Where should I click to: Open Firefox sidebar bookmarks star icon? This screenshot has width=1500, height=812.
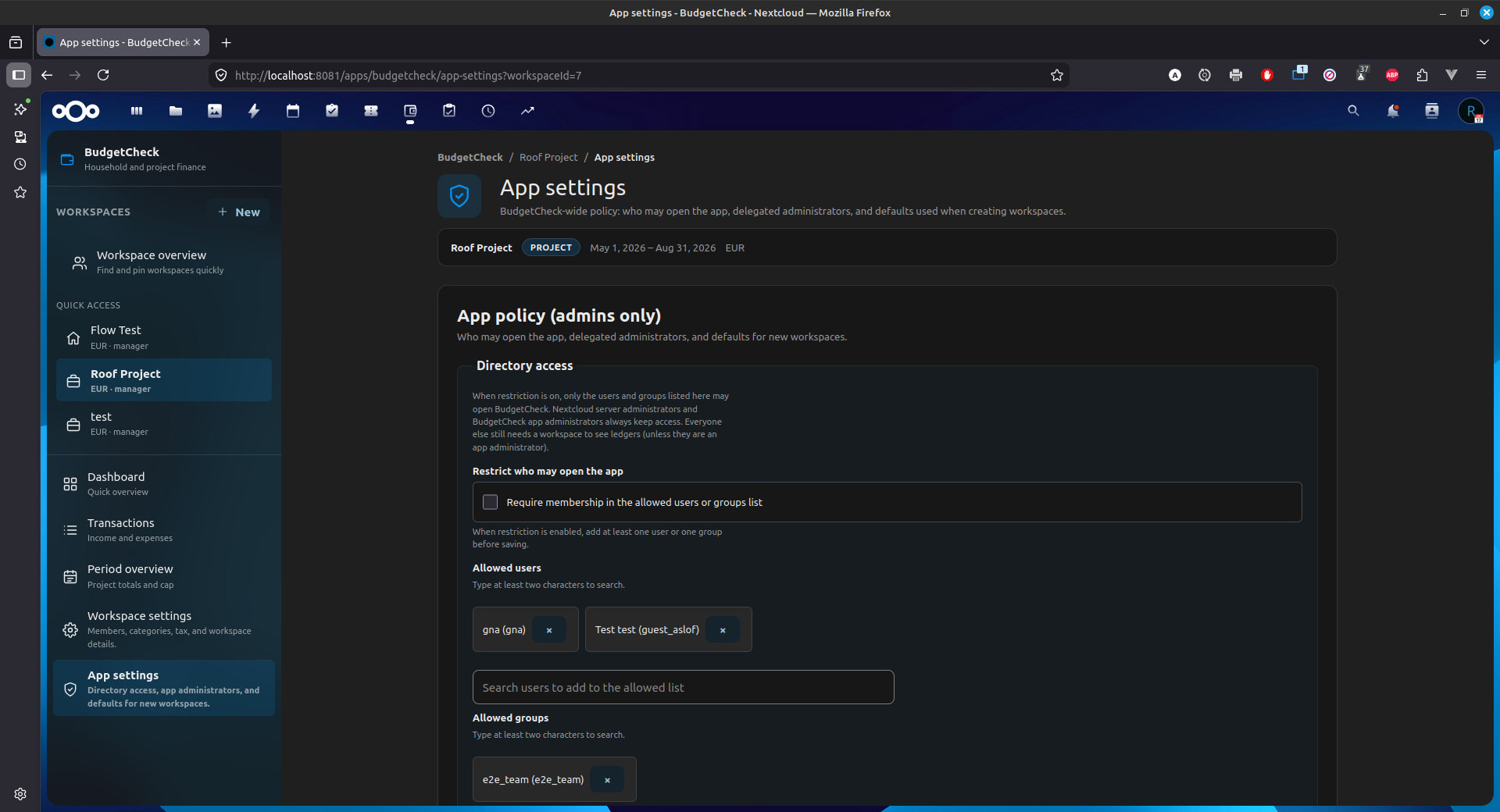[20, 192]
